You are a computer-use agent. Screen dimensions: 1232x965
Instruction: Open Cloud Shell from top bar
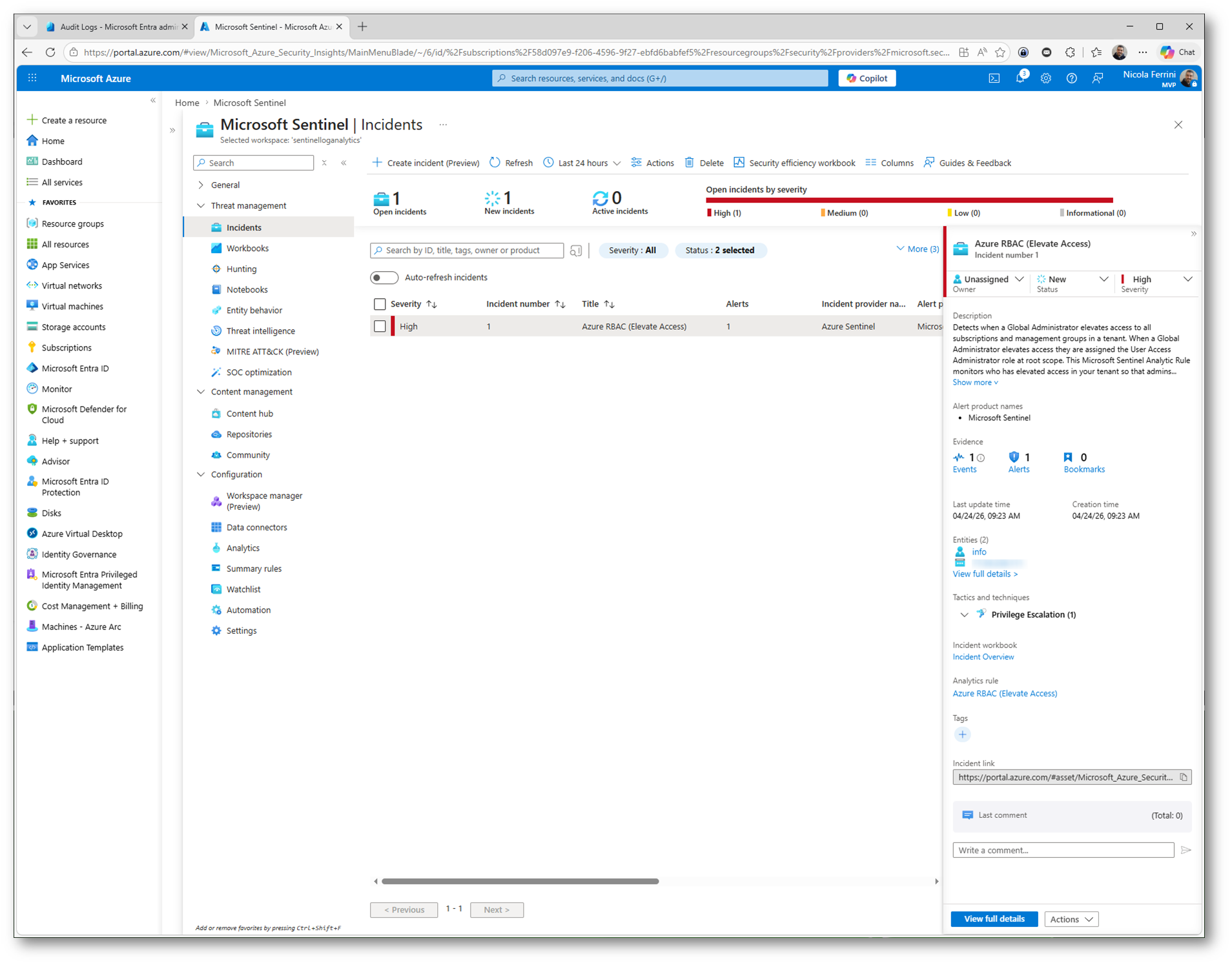[994, 79]
